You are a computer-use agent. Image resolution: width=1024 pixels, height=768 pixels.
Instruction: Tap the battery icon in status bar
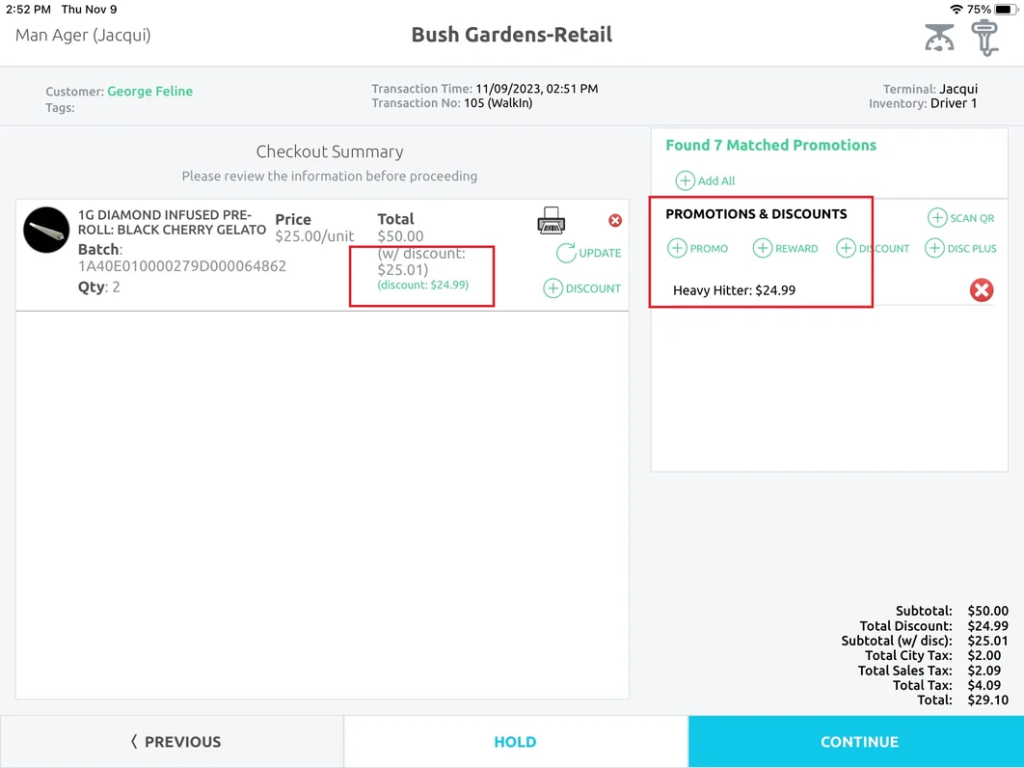[x=1006, y=9]
